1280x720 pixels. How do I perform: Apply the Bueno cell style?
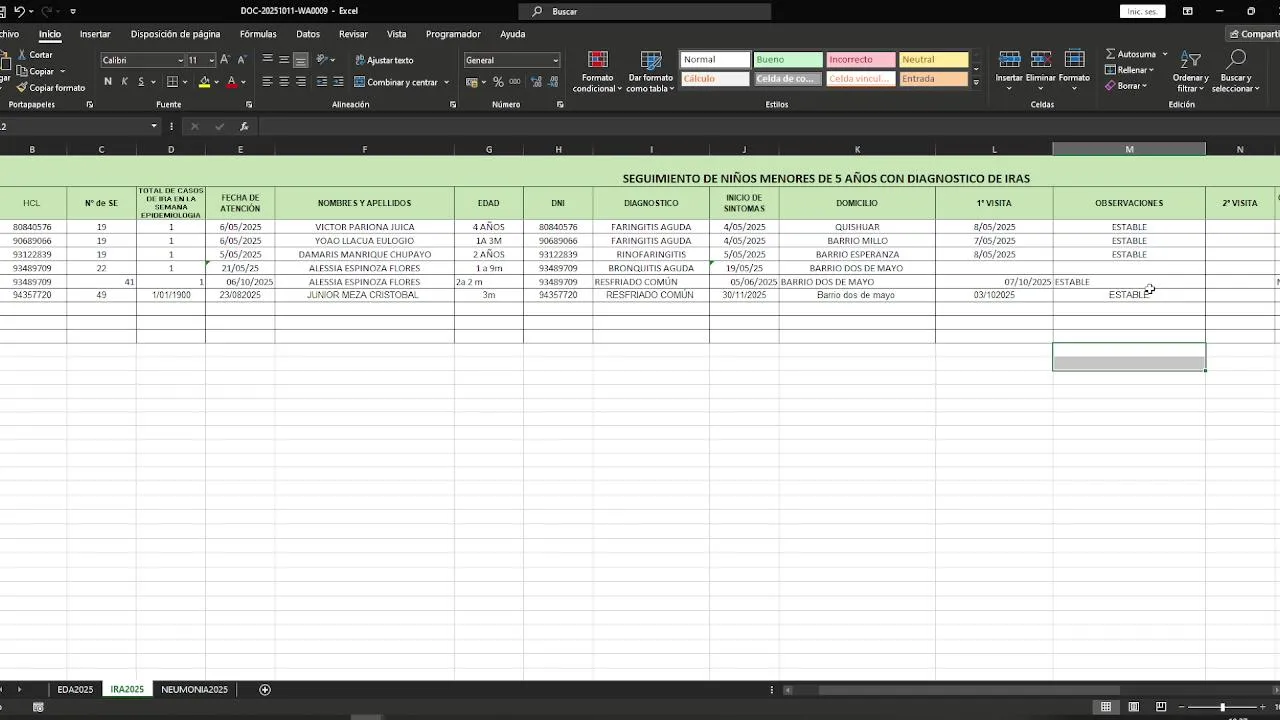788,60
